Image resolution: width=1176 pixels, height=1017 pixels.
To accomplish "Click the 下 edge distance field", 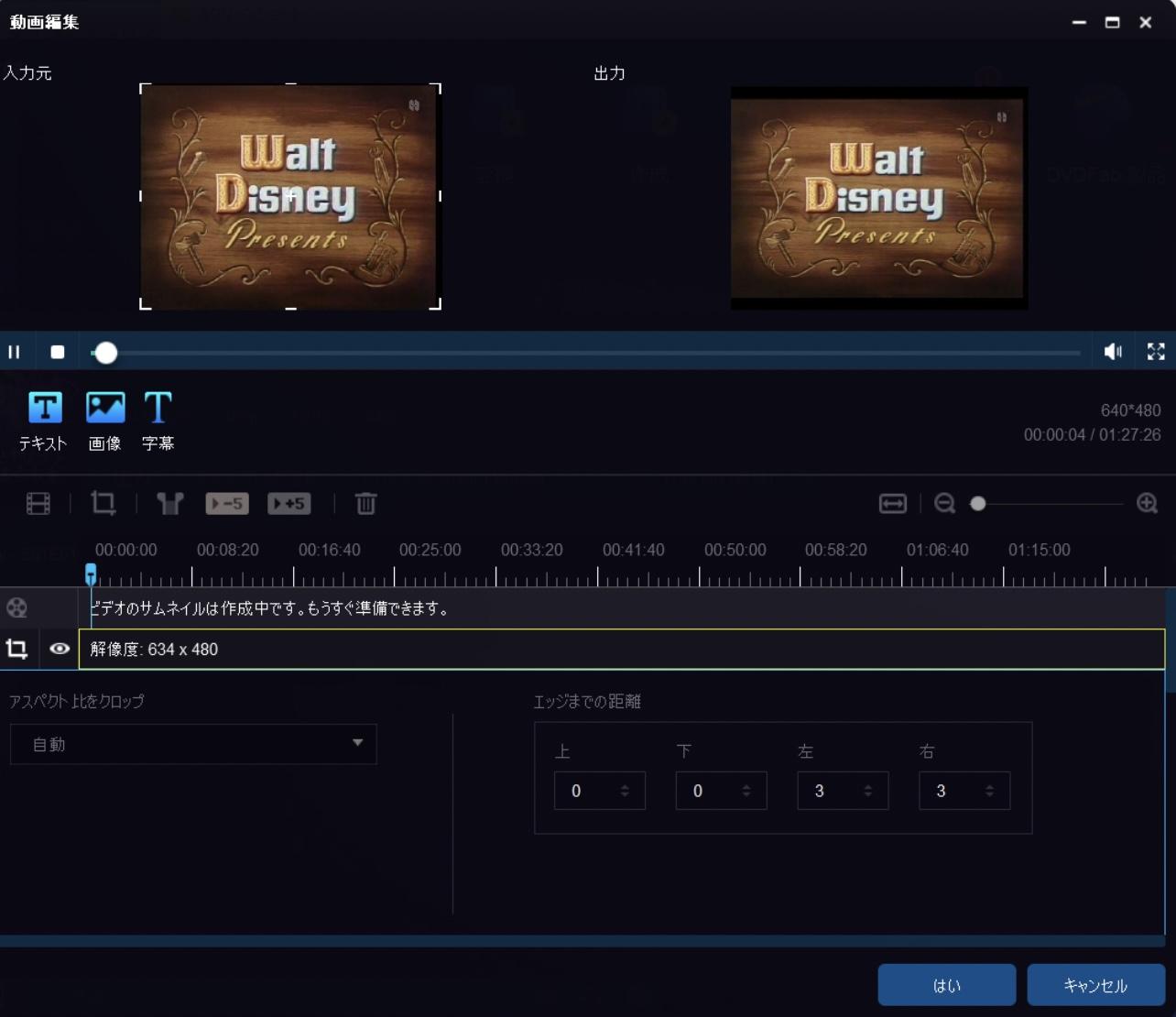I will click(722, 791).
